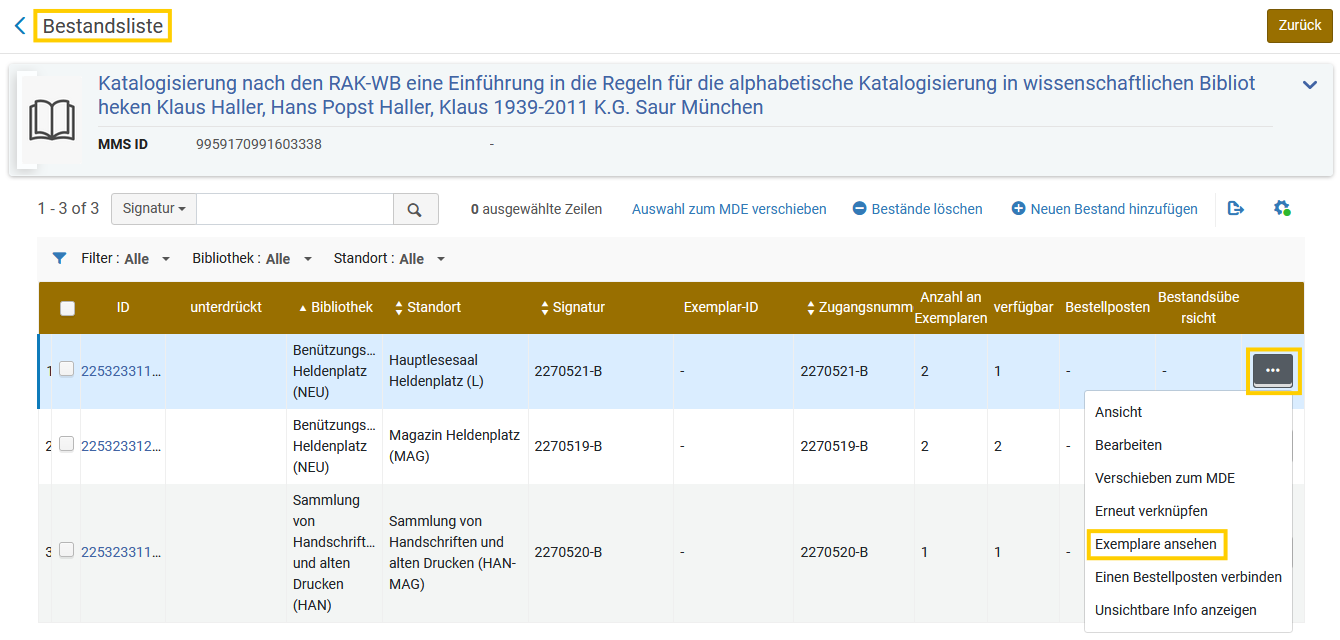Click Neuen Bestand hinzufügen link
The width and height of the screenshot is (1340, 640).
1105,209
